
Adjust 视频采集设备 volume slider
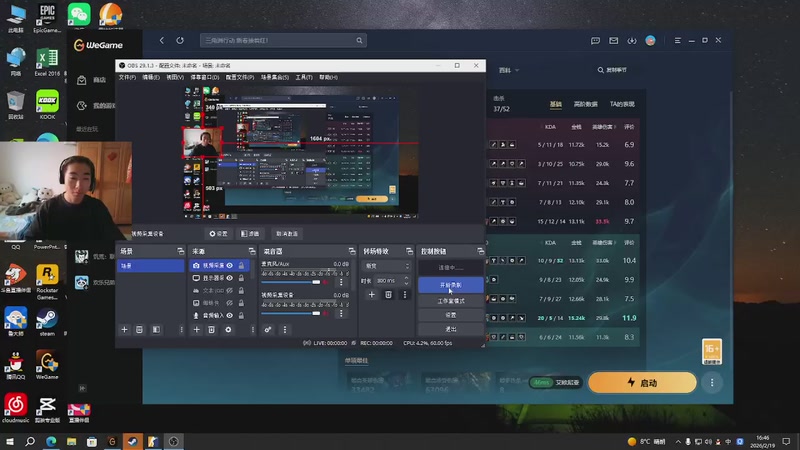point(291,313)
